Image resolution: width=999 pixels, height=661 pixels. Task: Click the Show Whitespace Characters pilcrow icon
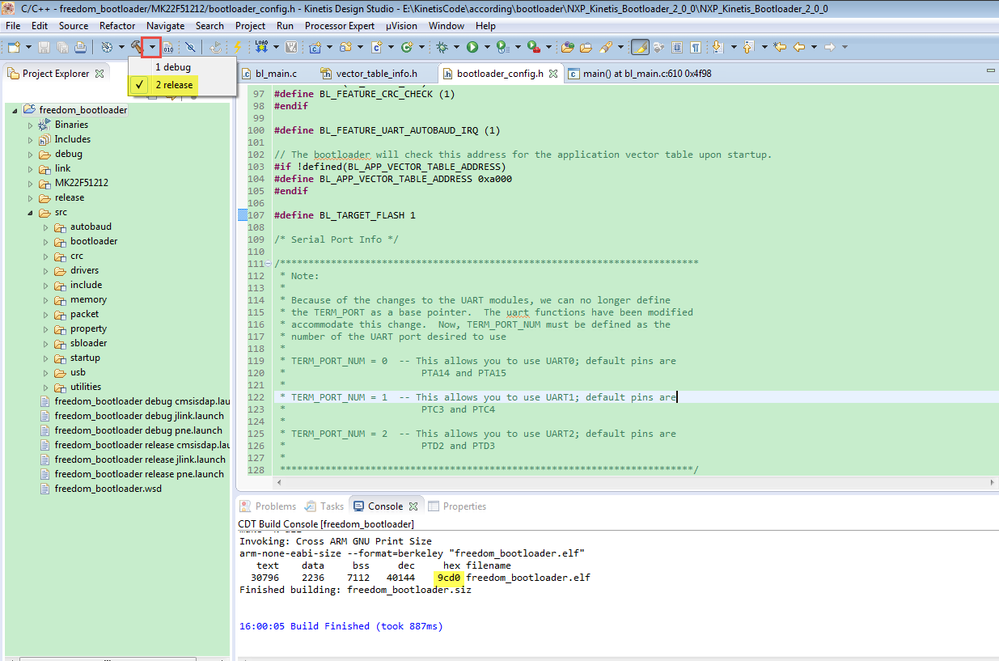click(694, 47)
